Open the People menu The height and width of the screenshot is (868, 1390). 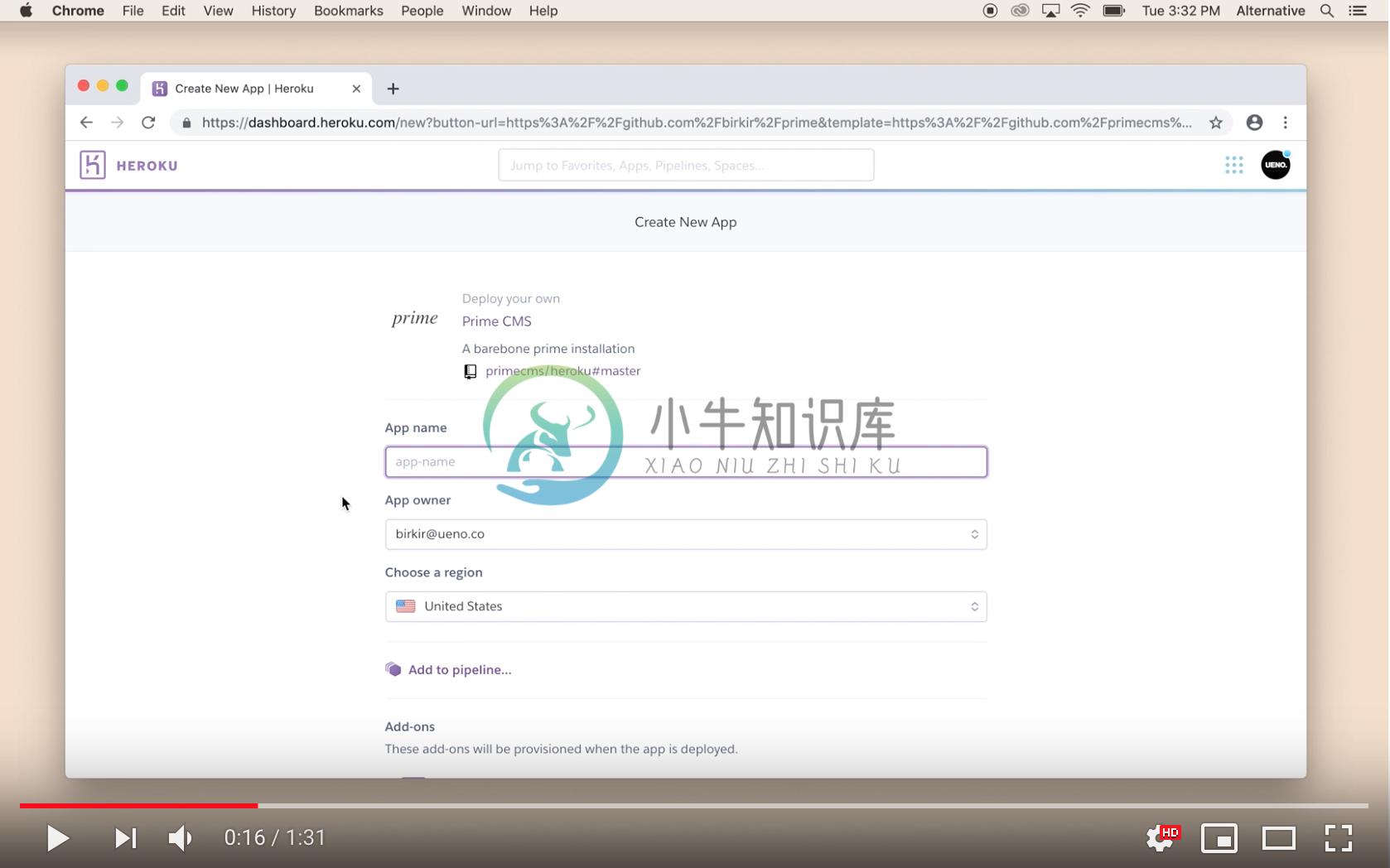(x=422, y=11)
